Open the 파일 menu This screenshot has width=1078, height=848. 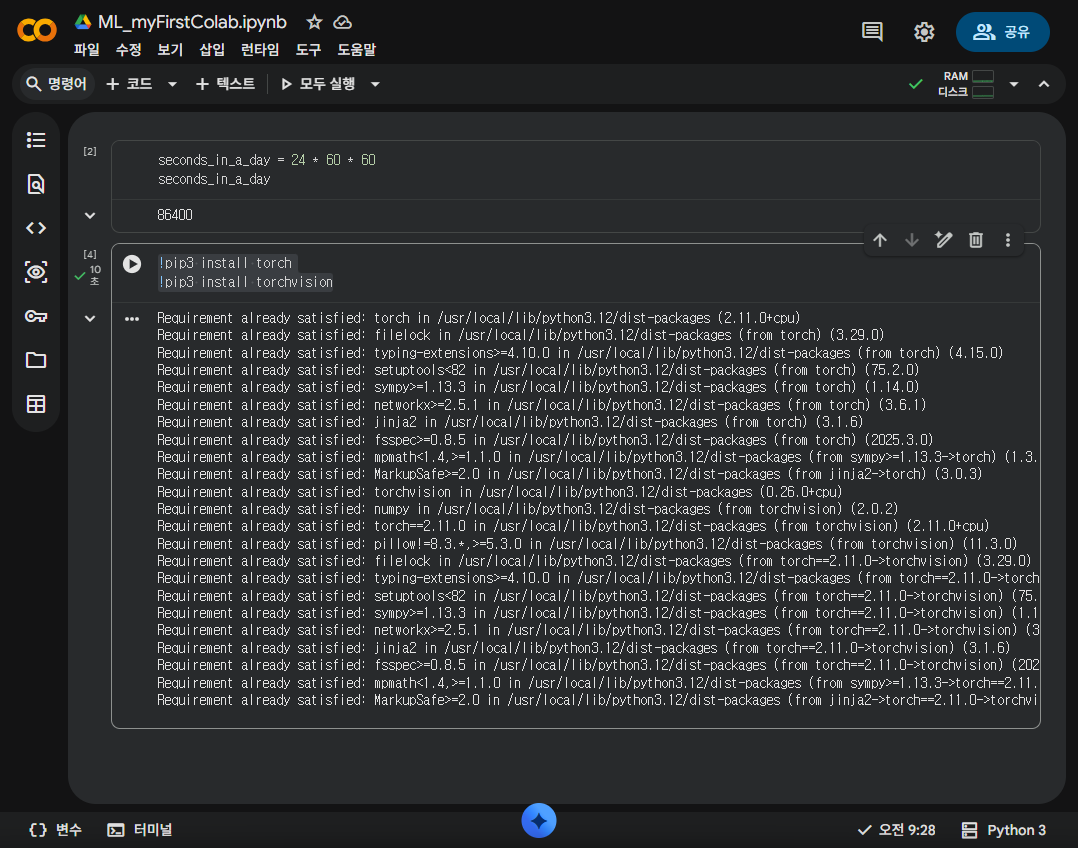pyautogui.click(x=87, y=50)
